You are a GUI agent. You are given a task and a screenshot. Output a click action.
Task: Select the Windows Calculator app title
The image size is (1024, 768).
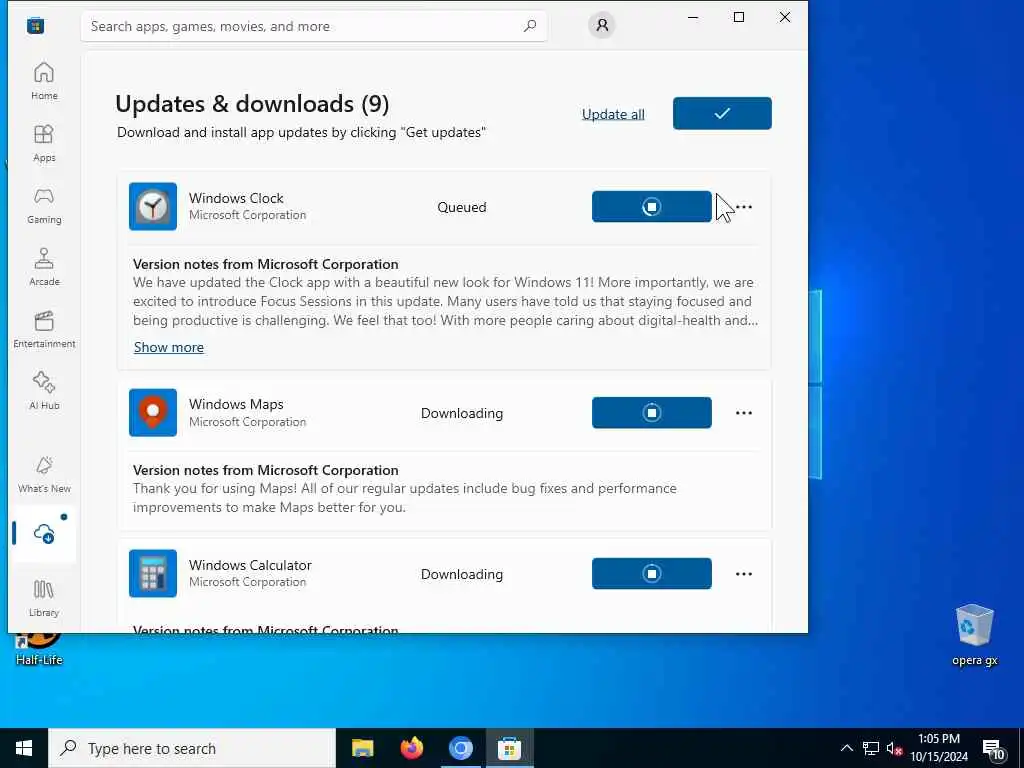(x=250, y=565)
